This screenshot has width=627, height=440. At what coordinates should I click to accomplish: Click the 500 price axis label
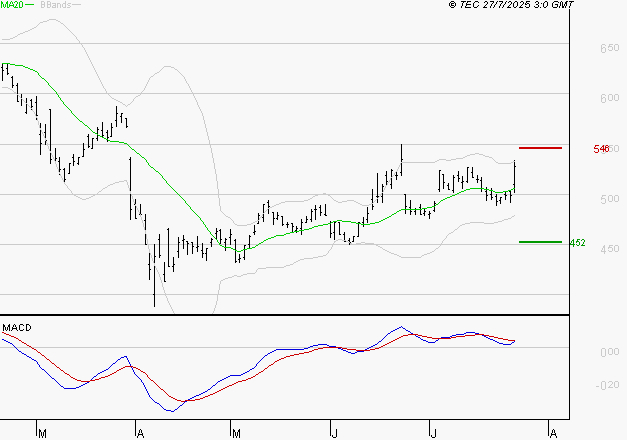click(609, 199)
